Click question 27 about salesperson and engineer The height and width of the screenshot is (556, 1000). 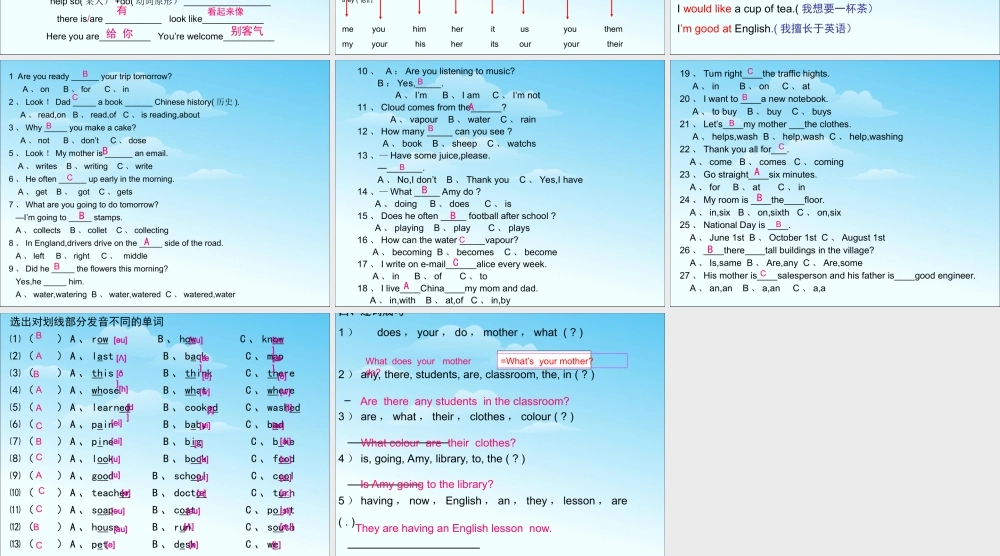point(827,275)
